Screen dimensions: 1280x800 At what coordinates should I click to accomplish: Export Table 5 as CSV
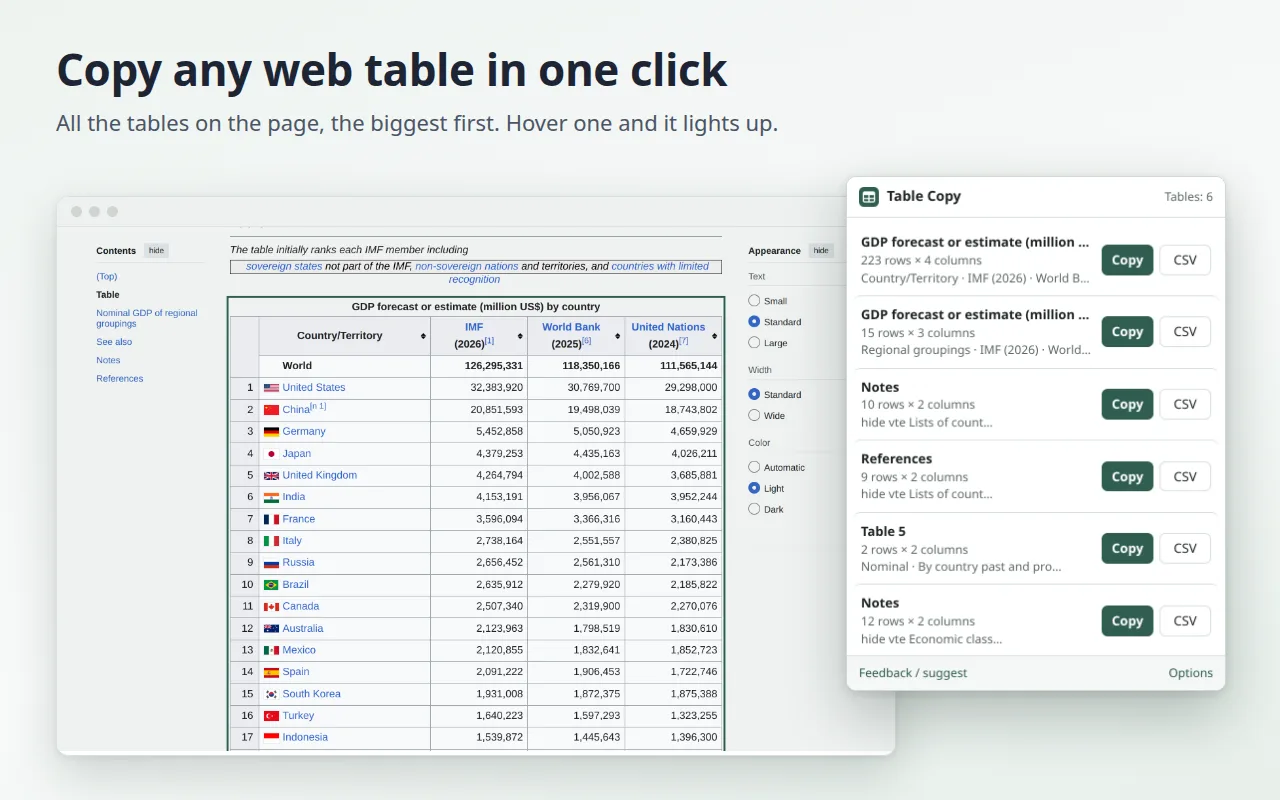(x=1185, y=548)
